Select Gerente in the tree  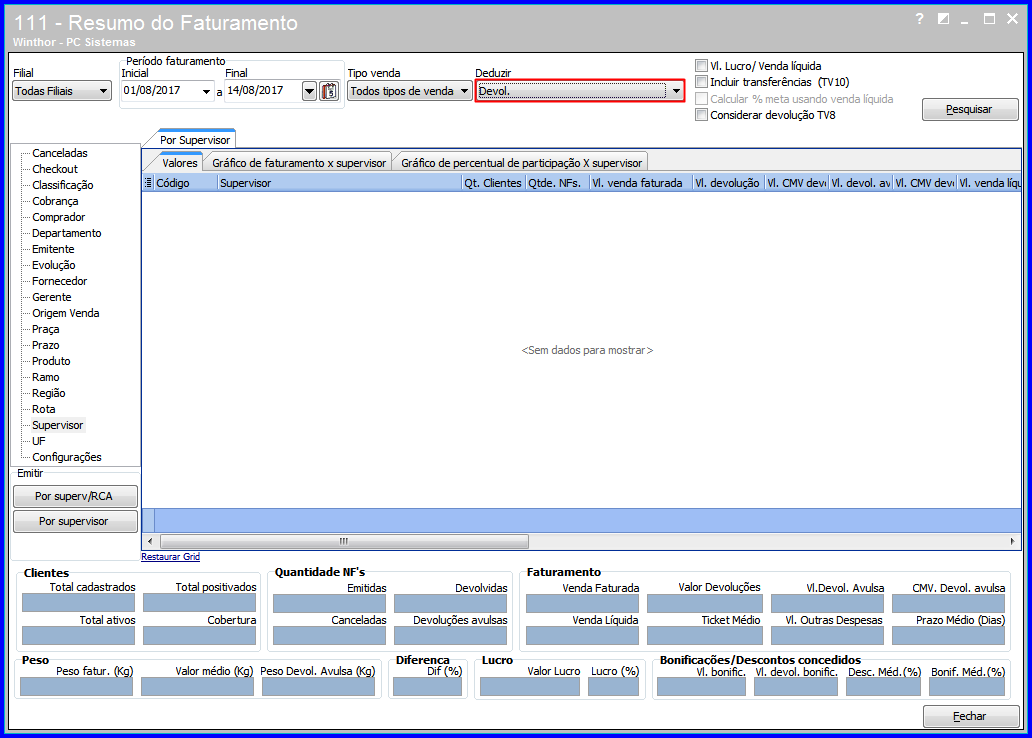click(51, 297)
